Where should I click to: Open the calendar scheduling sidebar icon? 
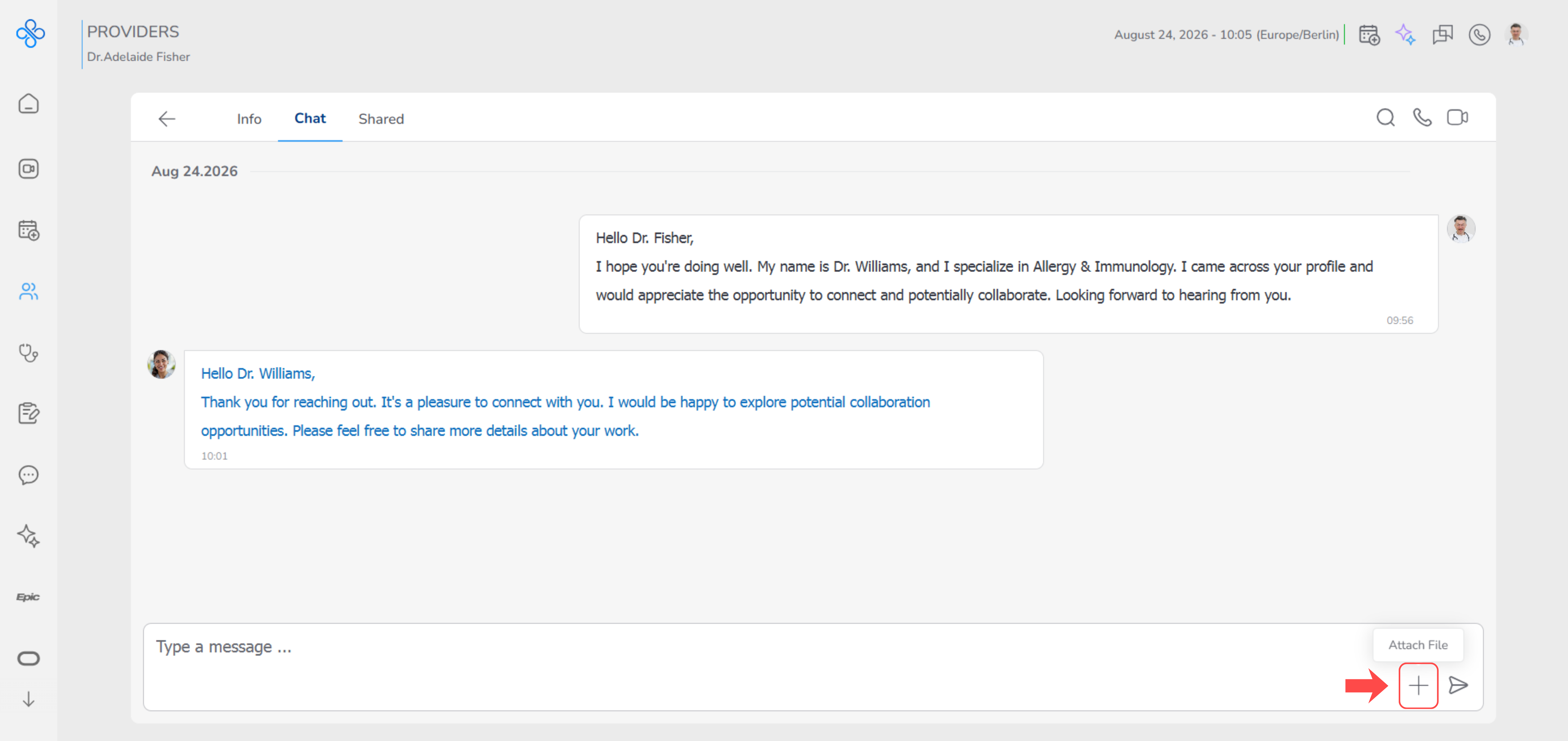coord(29,231)
